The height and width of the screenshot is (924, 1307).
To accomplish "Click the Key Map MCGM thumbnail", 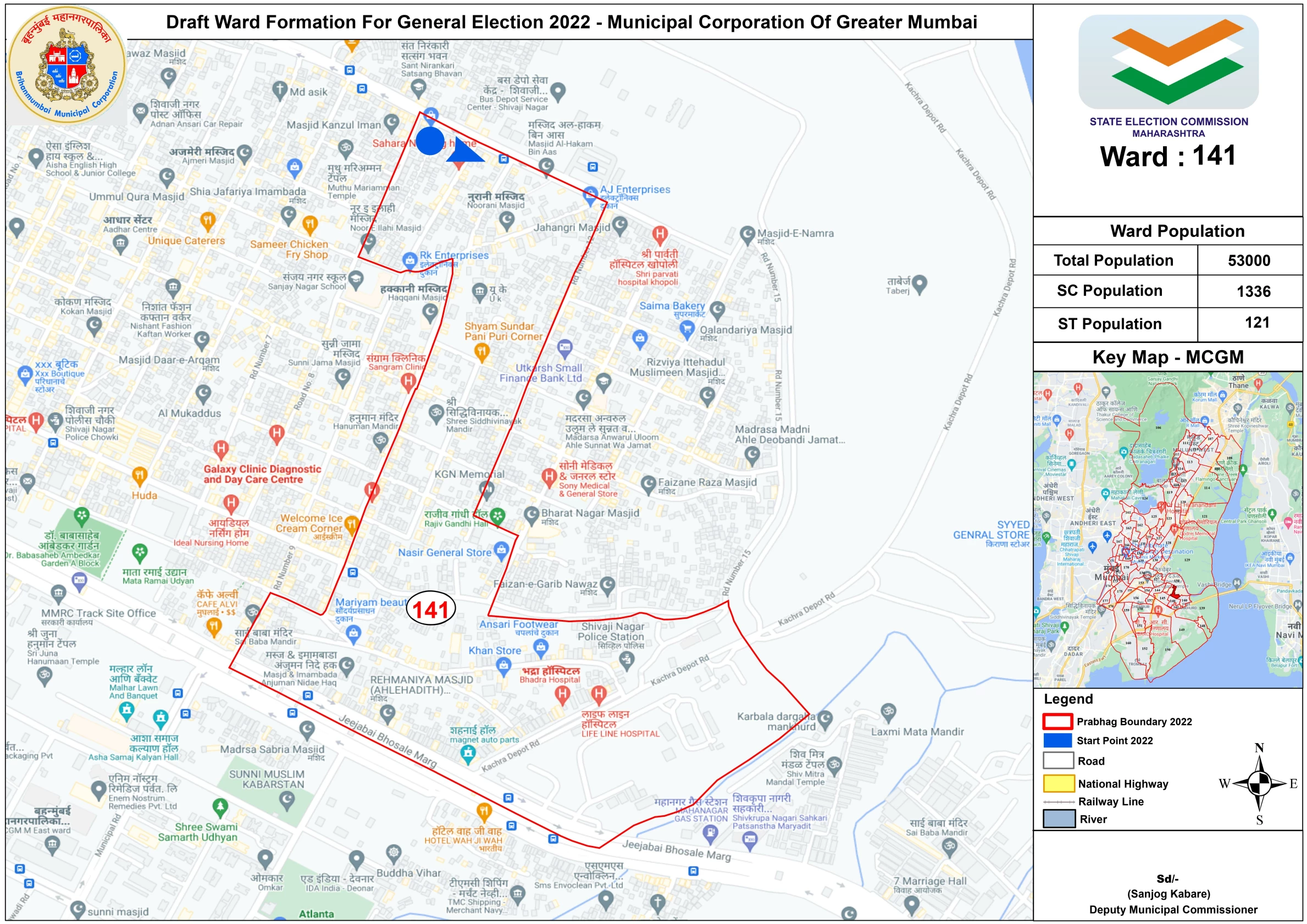I will coord(1167,529).
